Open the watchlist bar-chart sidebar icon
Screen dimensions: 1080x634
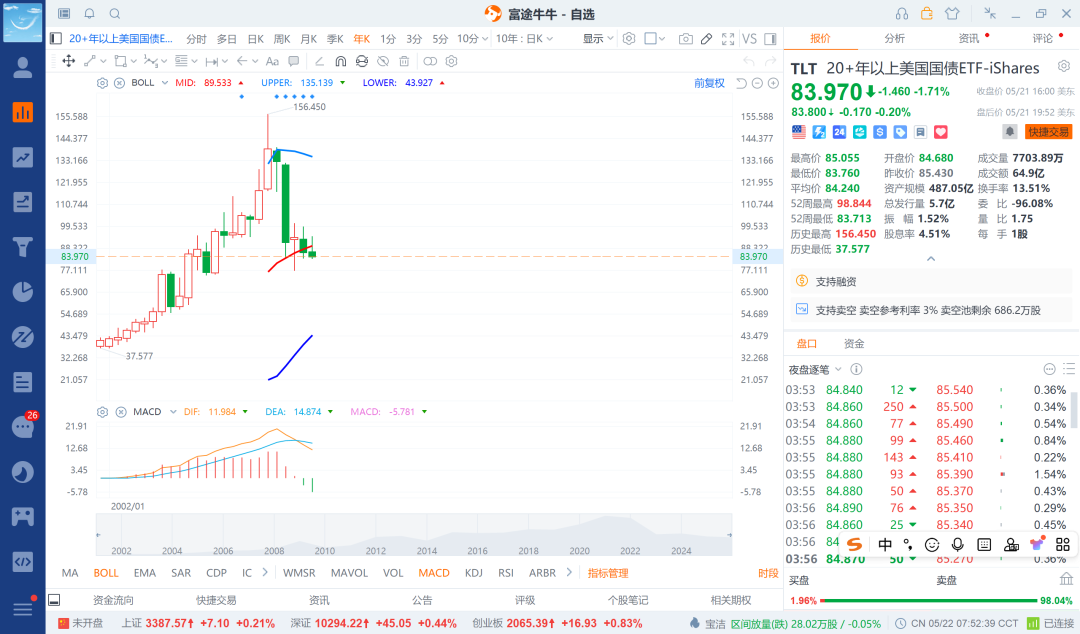23,112
